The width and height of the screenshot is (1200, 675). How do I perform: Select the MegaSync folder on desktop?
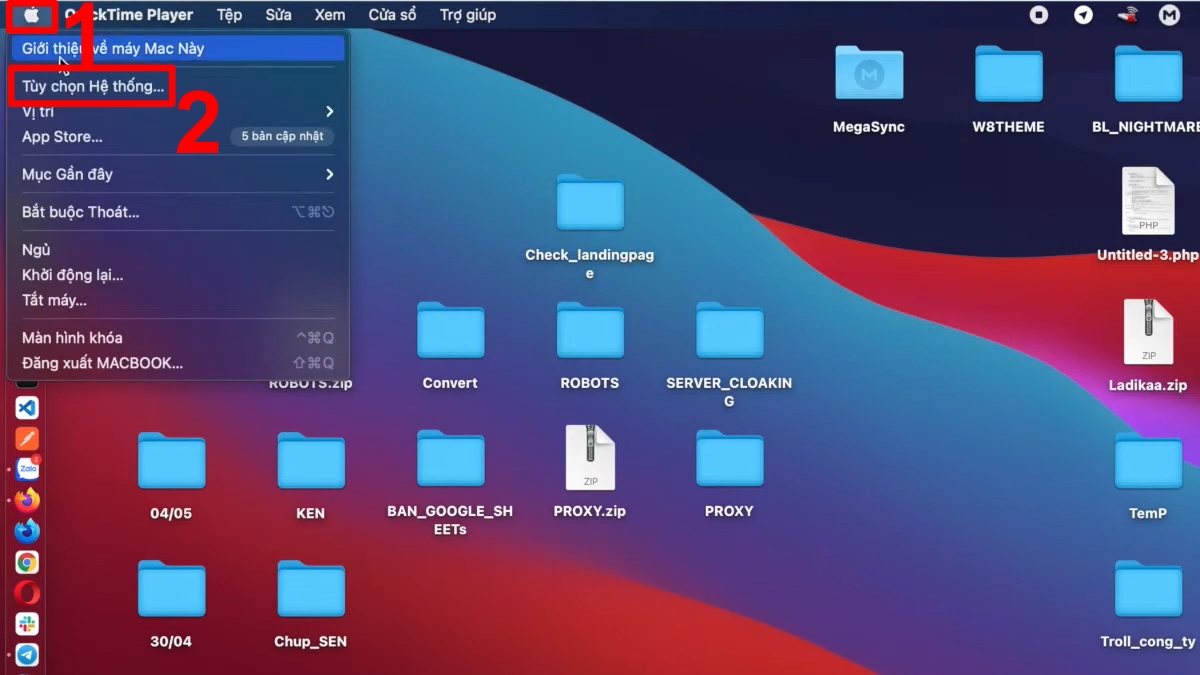click(868, 75)
